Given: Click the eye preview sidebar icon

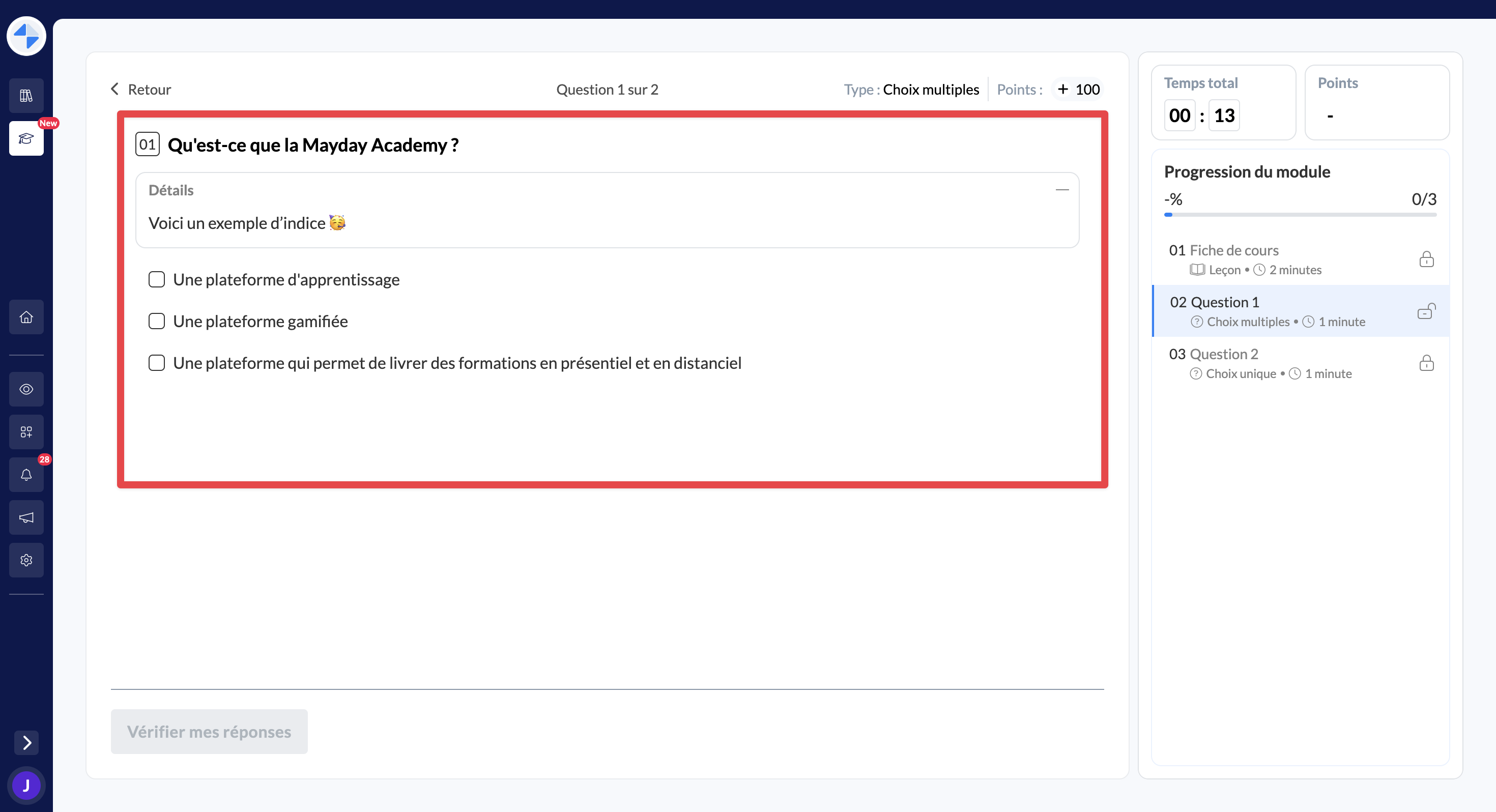Looking at the screenshot, I should [x=26, y=389].
